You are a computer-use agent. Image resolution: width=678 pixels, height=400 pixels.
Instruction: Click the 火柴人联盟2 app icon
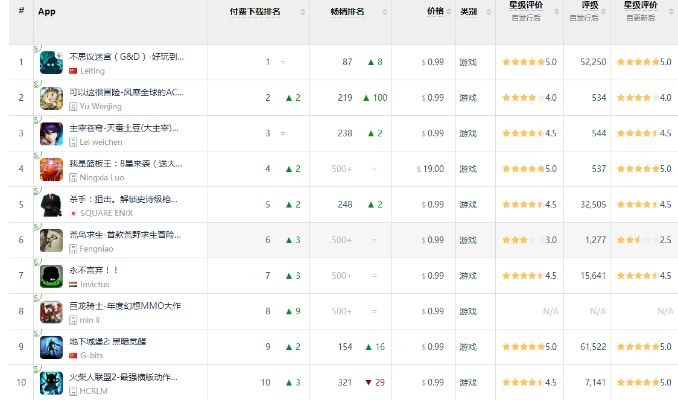click(51, 383)
